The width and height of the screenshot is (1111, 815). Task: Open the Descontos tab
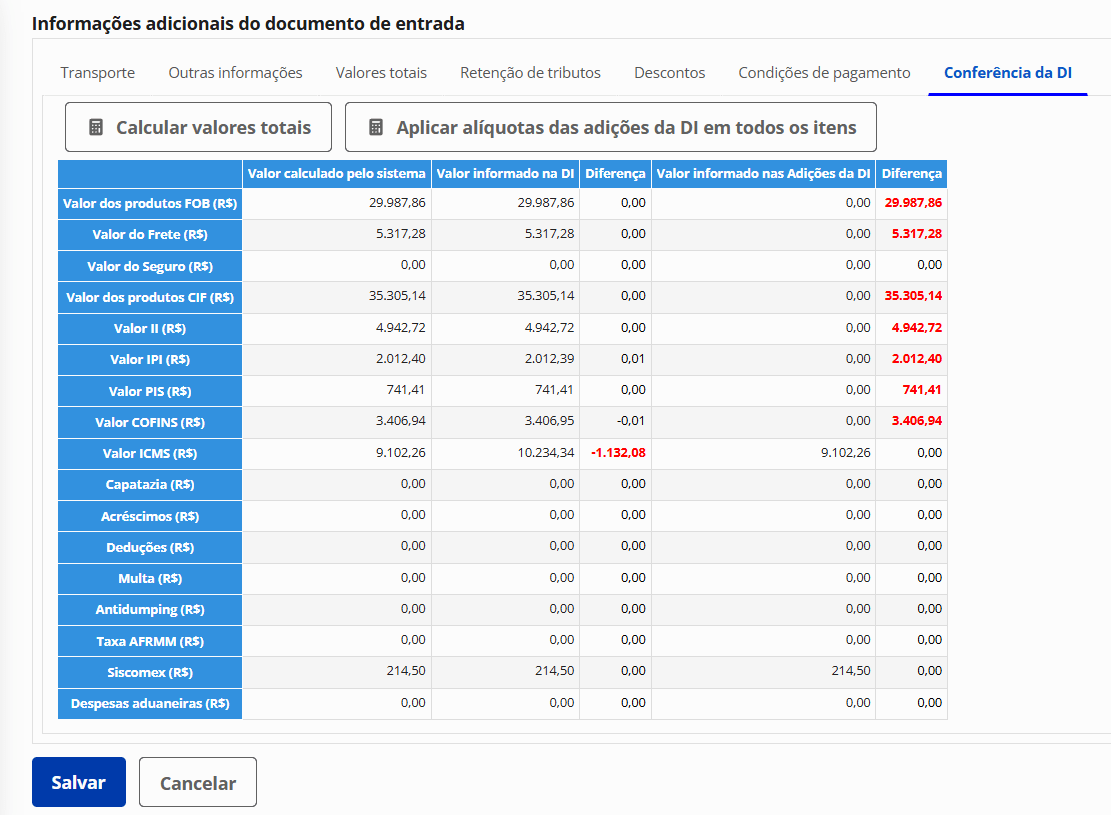(669, 73)
